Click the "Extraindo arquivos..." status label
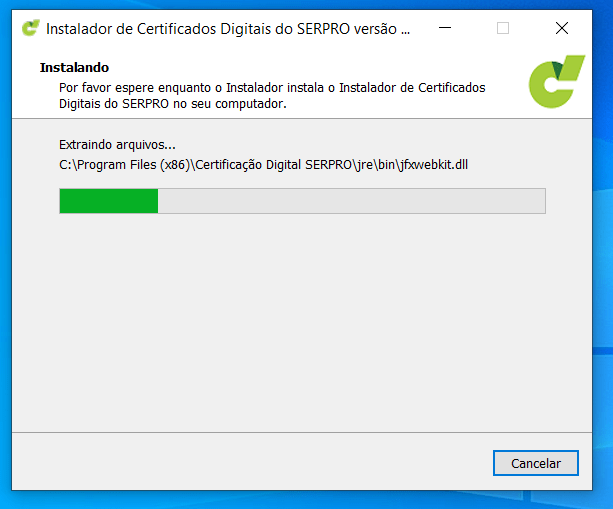 click(117, 145)
